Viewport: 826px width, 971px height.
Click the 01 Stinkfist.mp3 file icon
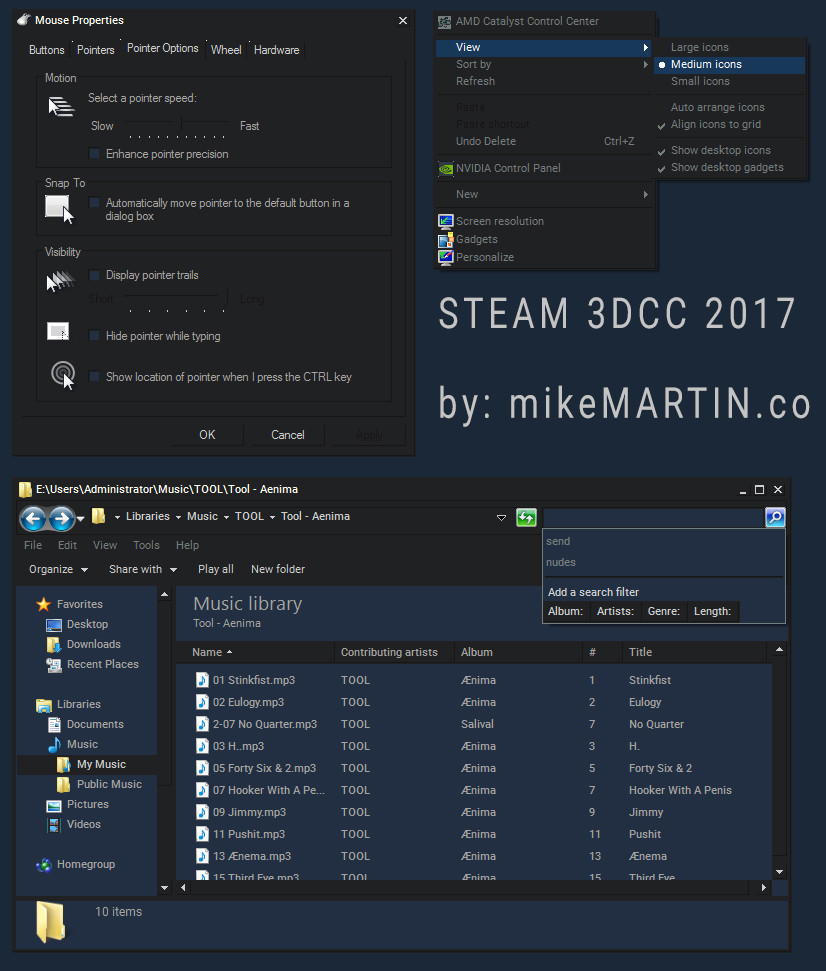(x=202, y=680)
